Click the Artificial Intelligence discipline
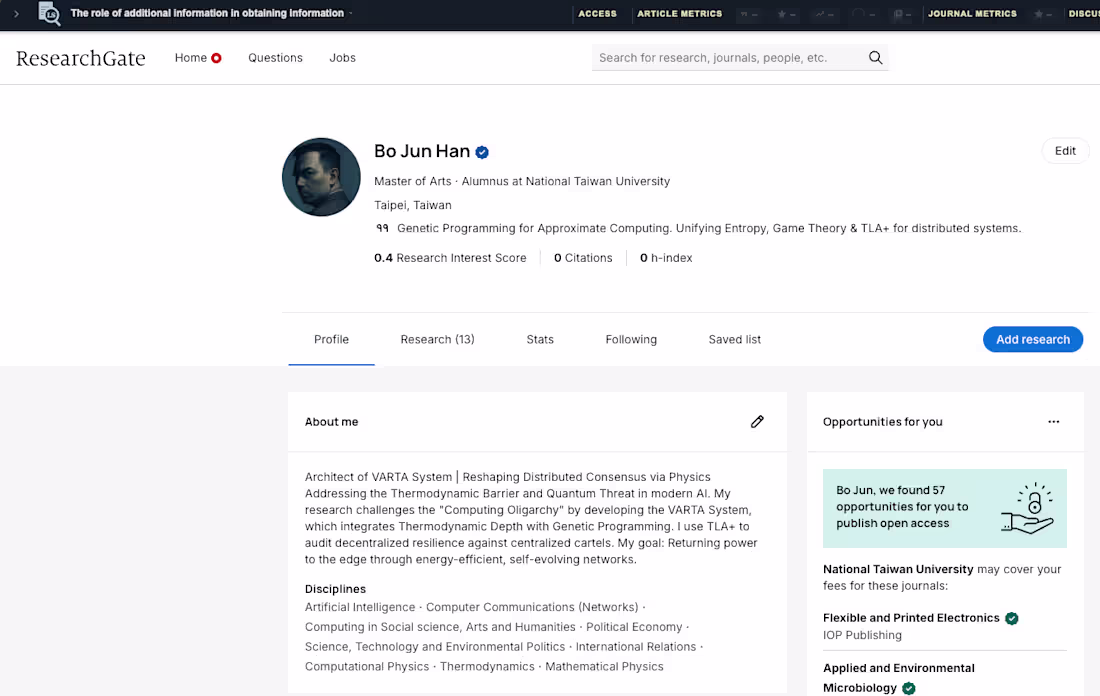This screenshot has height=696, width=1100. pos(360,607)
